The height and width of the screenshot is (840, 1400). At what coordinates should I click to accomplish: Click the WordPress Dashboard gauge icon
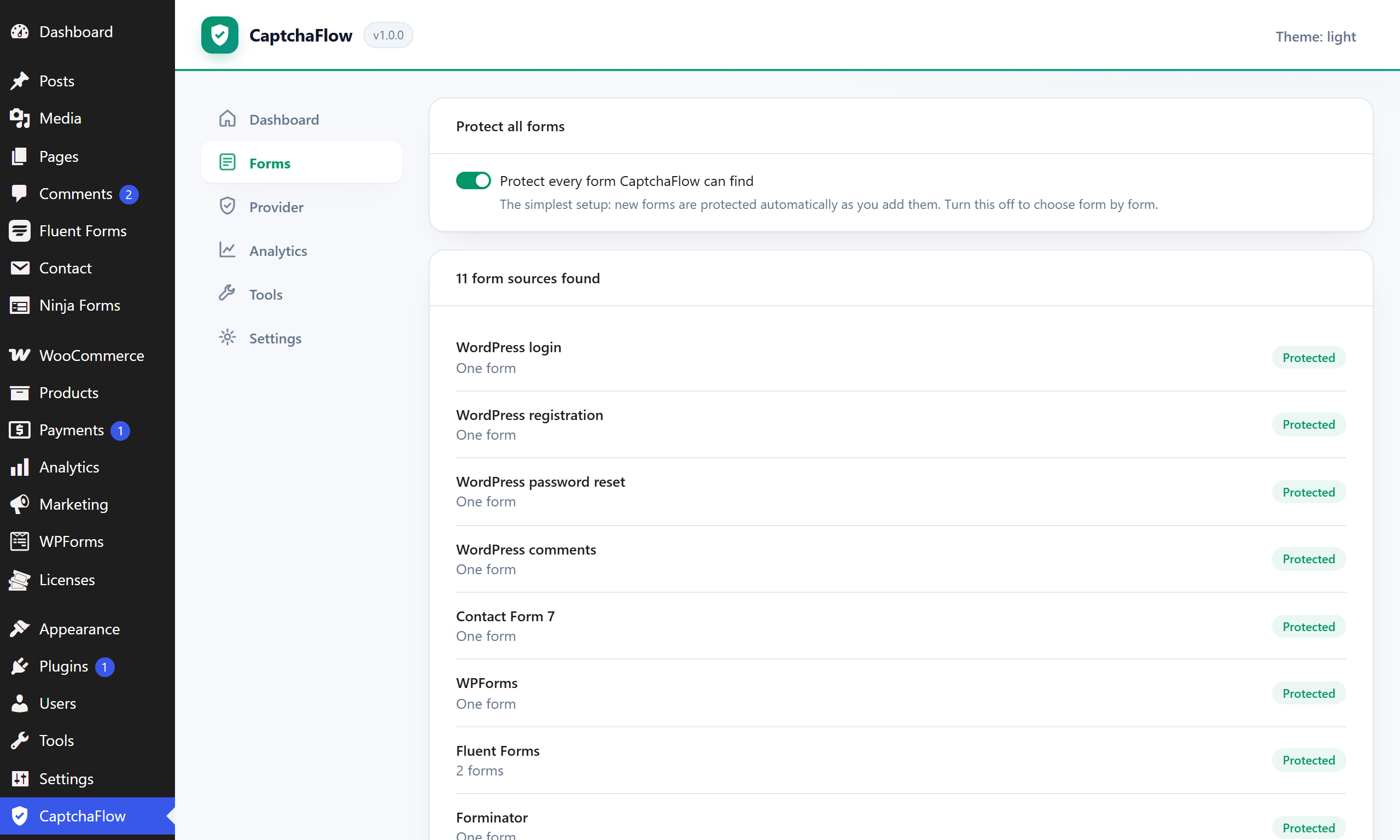coord(20,32)
